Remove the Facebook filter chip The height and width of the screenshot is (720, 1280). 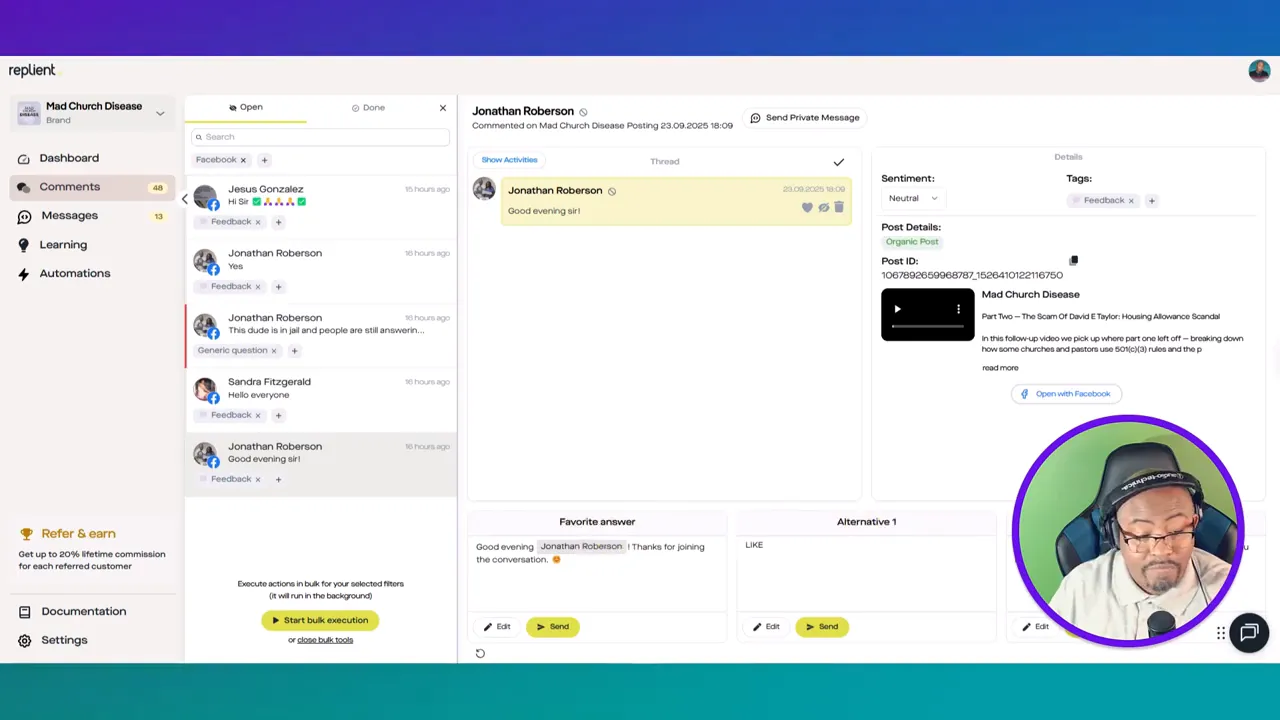[243, 160]
